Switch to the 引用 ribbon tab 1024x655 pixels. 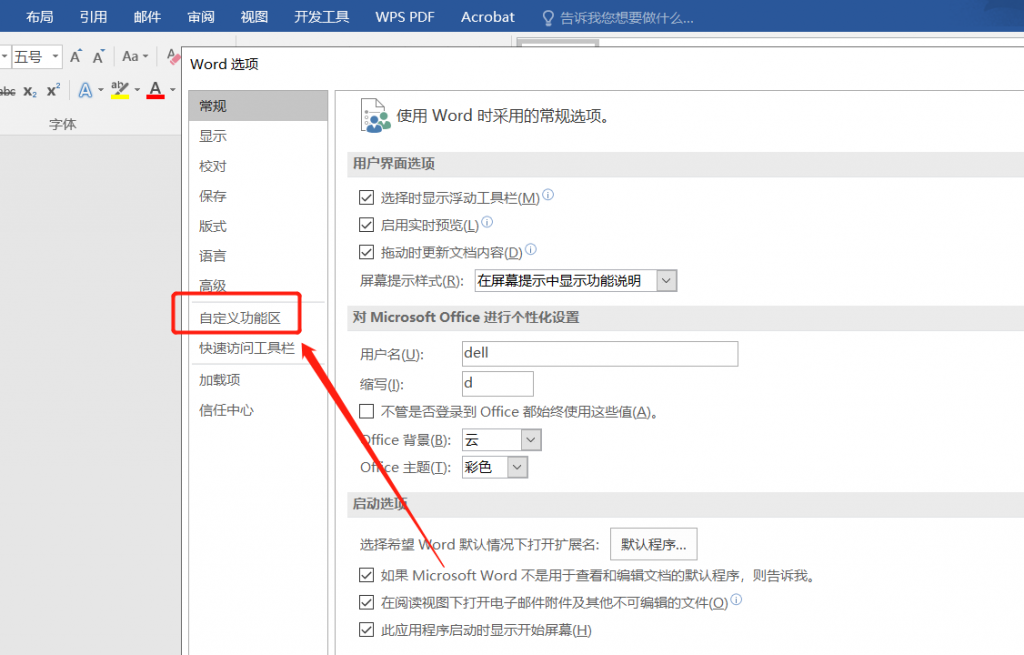point(93,17)
